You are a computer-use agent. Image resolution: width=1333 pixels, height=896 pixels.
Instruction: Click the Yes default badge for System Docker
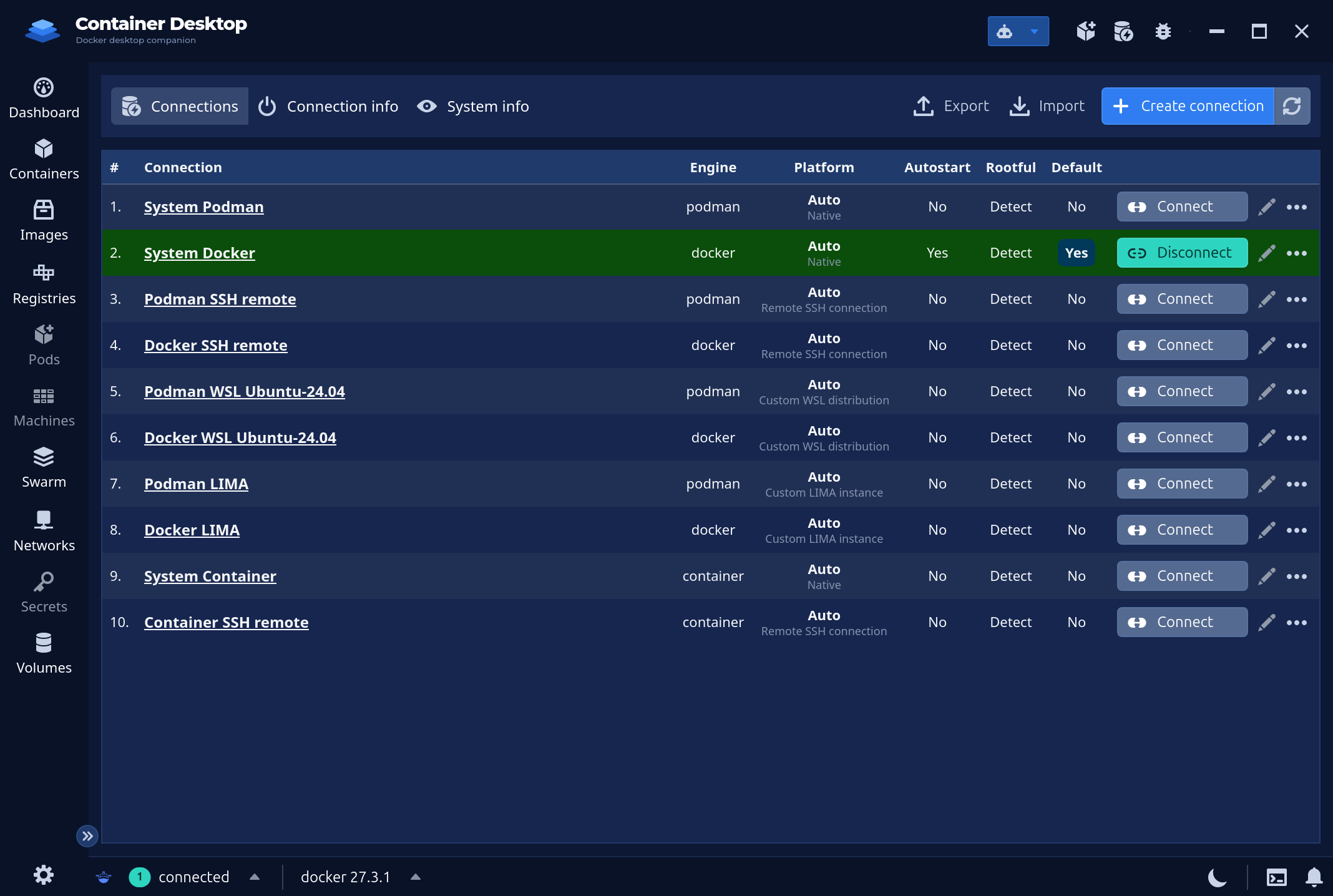click(x=1076, y=253)
